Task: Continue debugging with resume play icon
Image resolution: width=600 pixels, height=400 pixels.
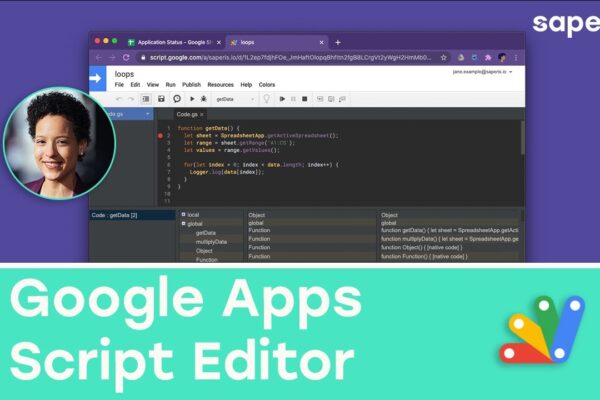Action: (282, 99)
